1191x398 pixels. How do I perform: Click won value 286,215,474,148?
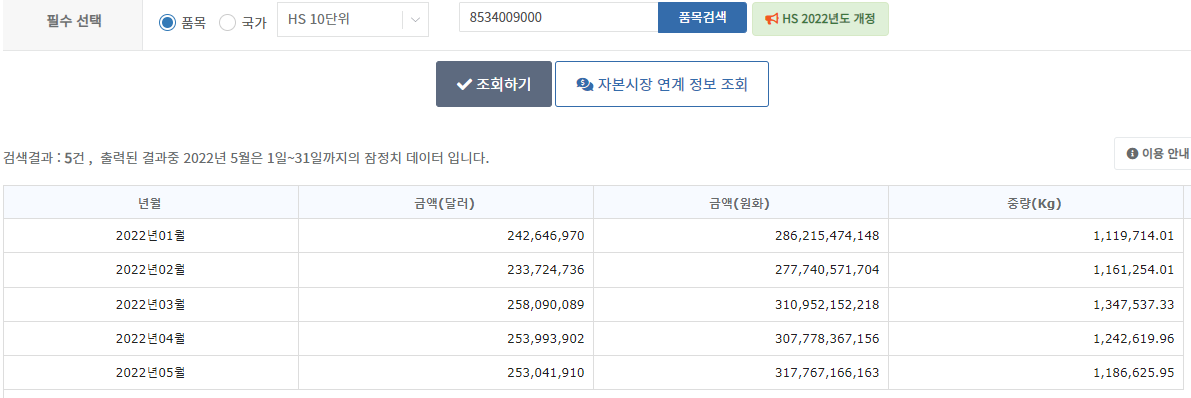[x=827, y=236]
